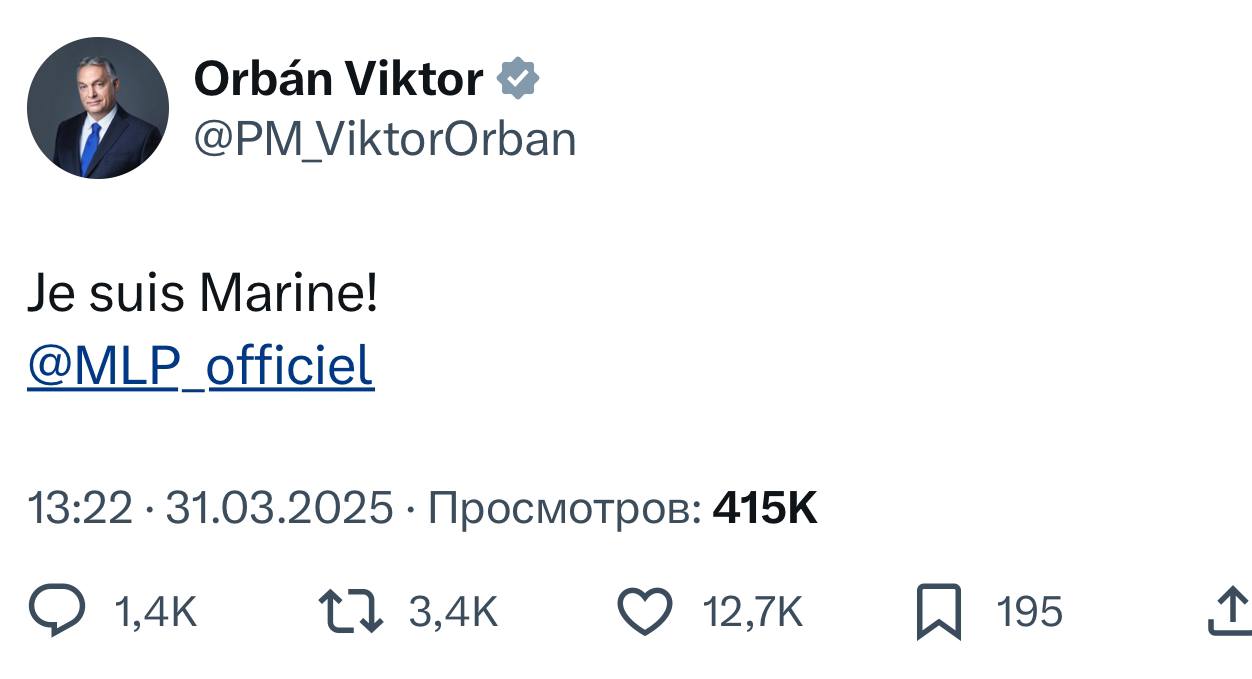Show reposts via the 3,4K count
1252x679 pixels.
click(x=453, y=611)
